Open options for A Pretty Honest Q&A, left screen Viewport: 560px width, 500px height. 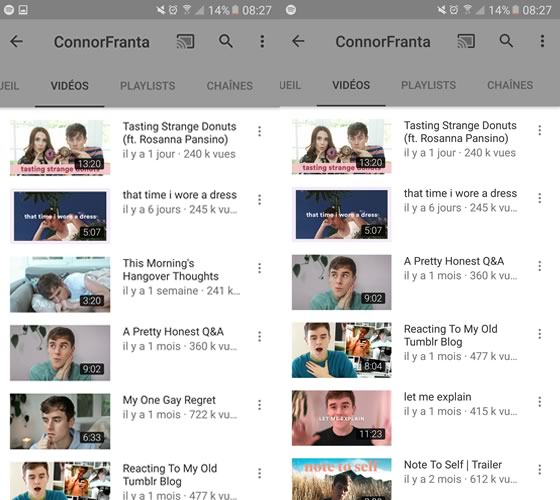260,336
